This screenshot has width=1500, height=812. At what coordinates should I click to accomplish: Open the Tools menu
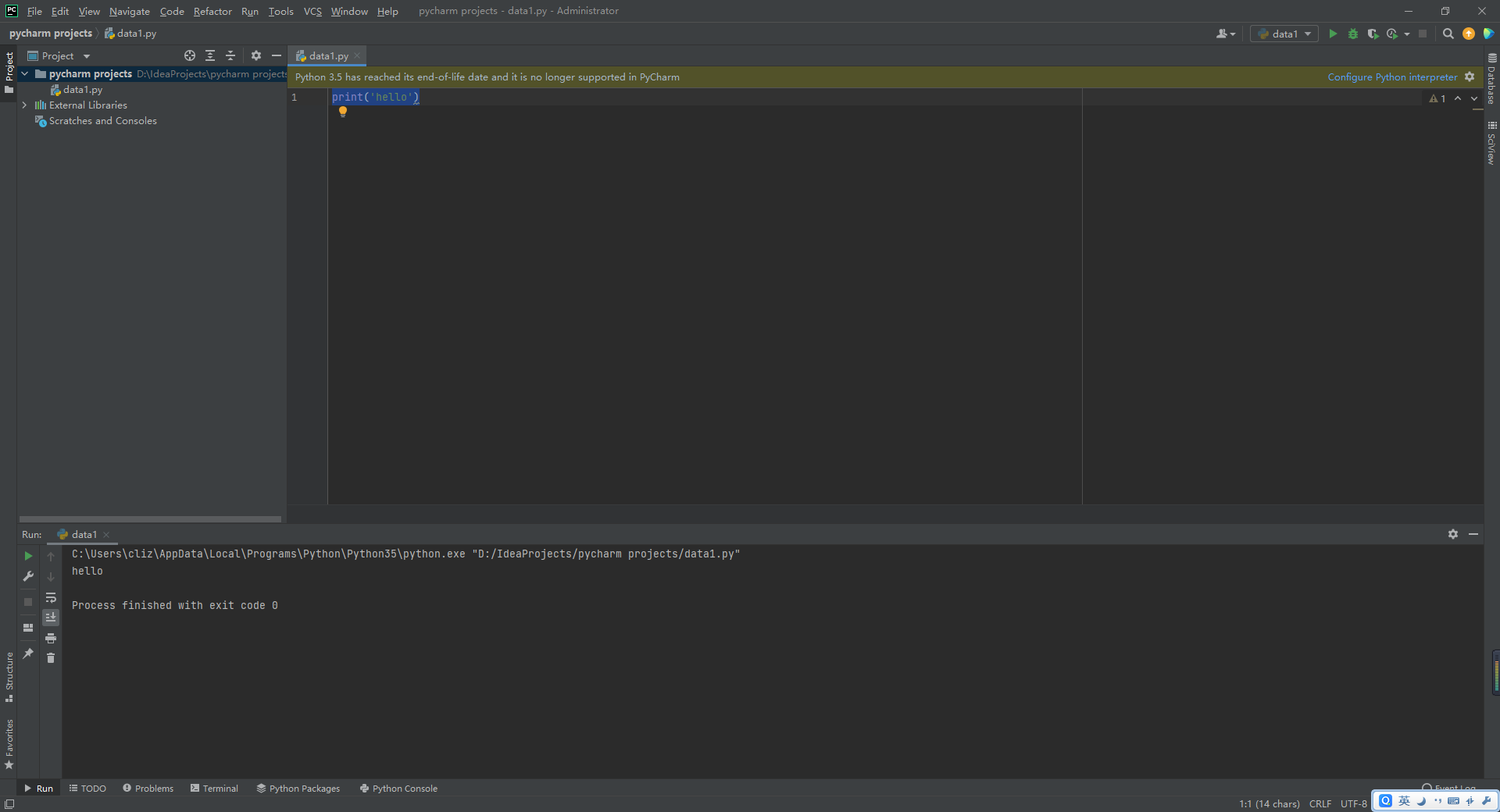pos(280,11)
